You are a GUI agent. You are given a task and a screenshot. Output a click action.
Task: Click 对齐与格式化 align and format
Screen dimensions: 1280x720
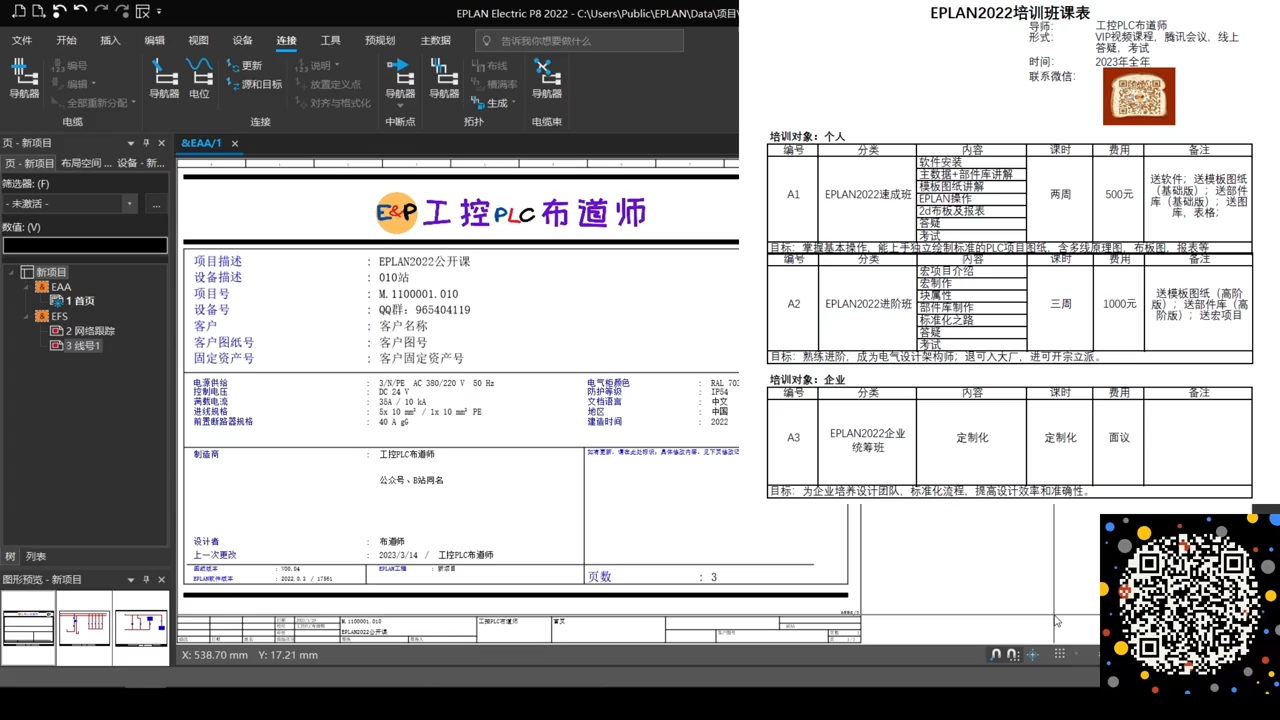[332, 103]
